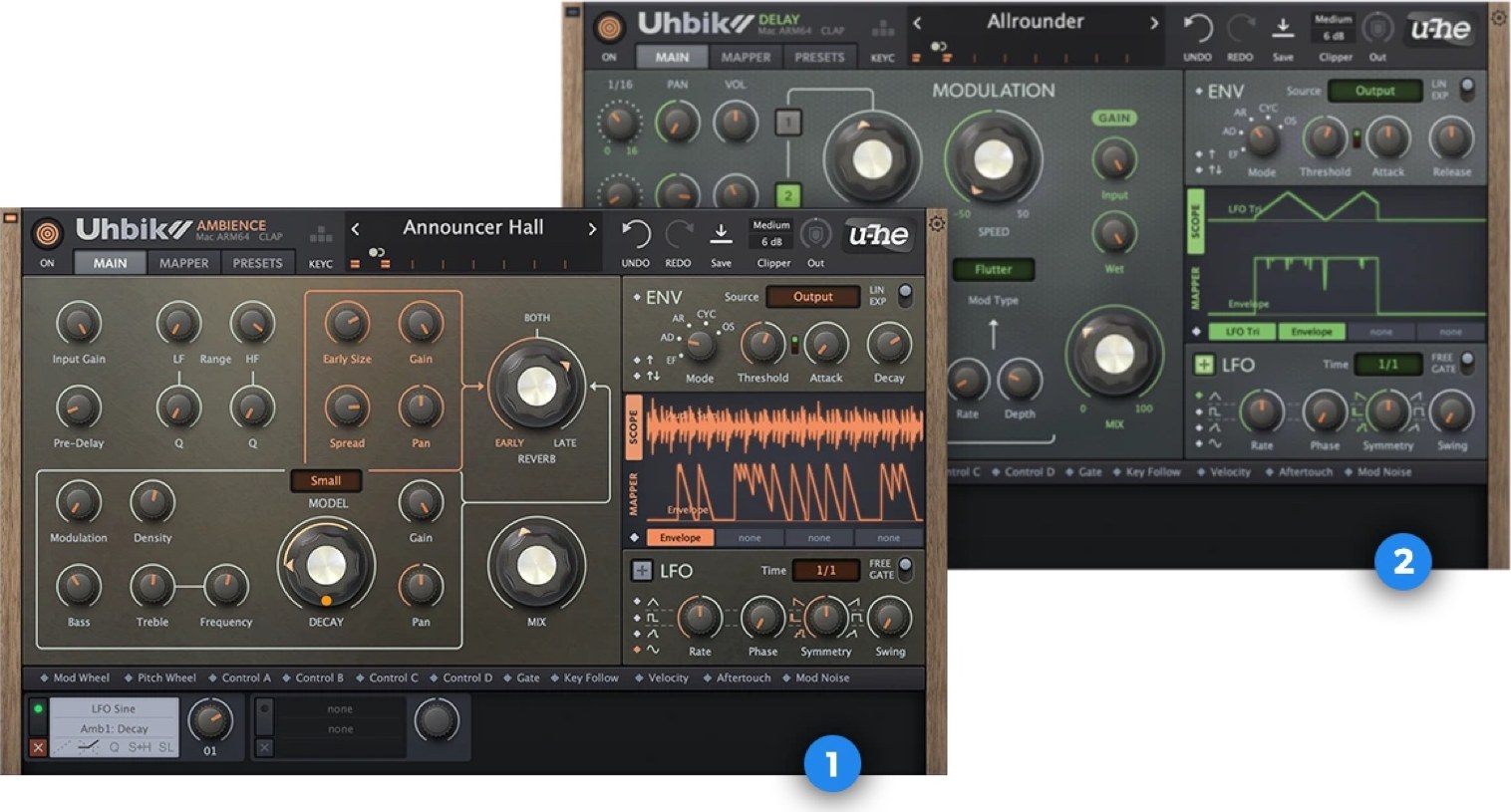The image size is (1511, 812).
Task: Go to the next preset after Announcer Hall
Action: 592,229
